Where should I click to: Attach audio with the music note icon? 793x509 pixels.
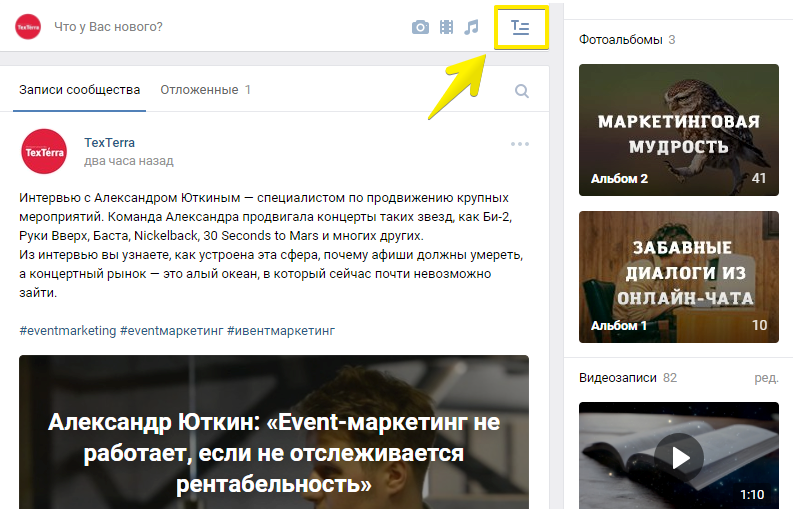pyautogui.click(x=472, y=27)
